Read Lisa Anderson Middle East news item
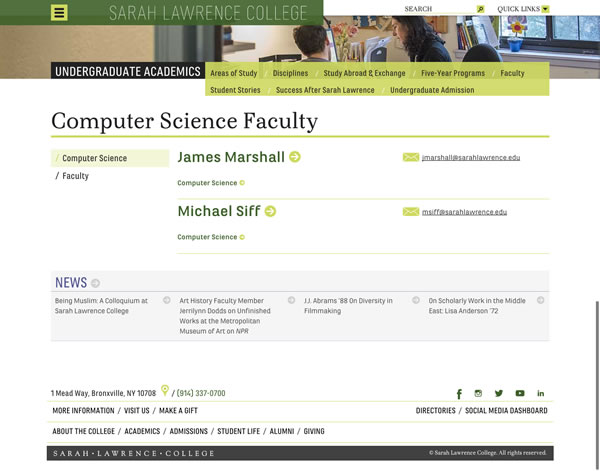Screen dimensions: 600x471 pyautogui.click(x=477, y=306)
